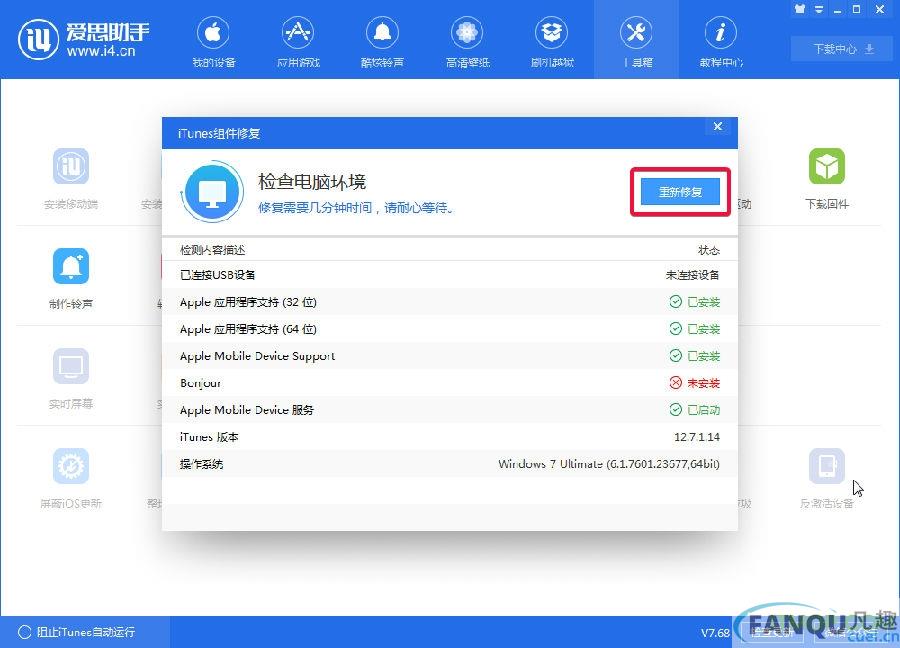The image size is (900, 648).
Task: Click the 修复需要几分钟时间 notice text
Action: (356, 208)
